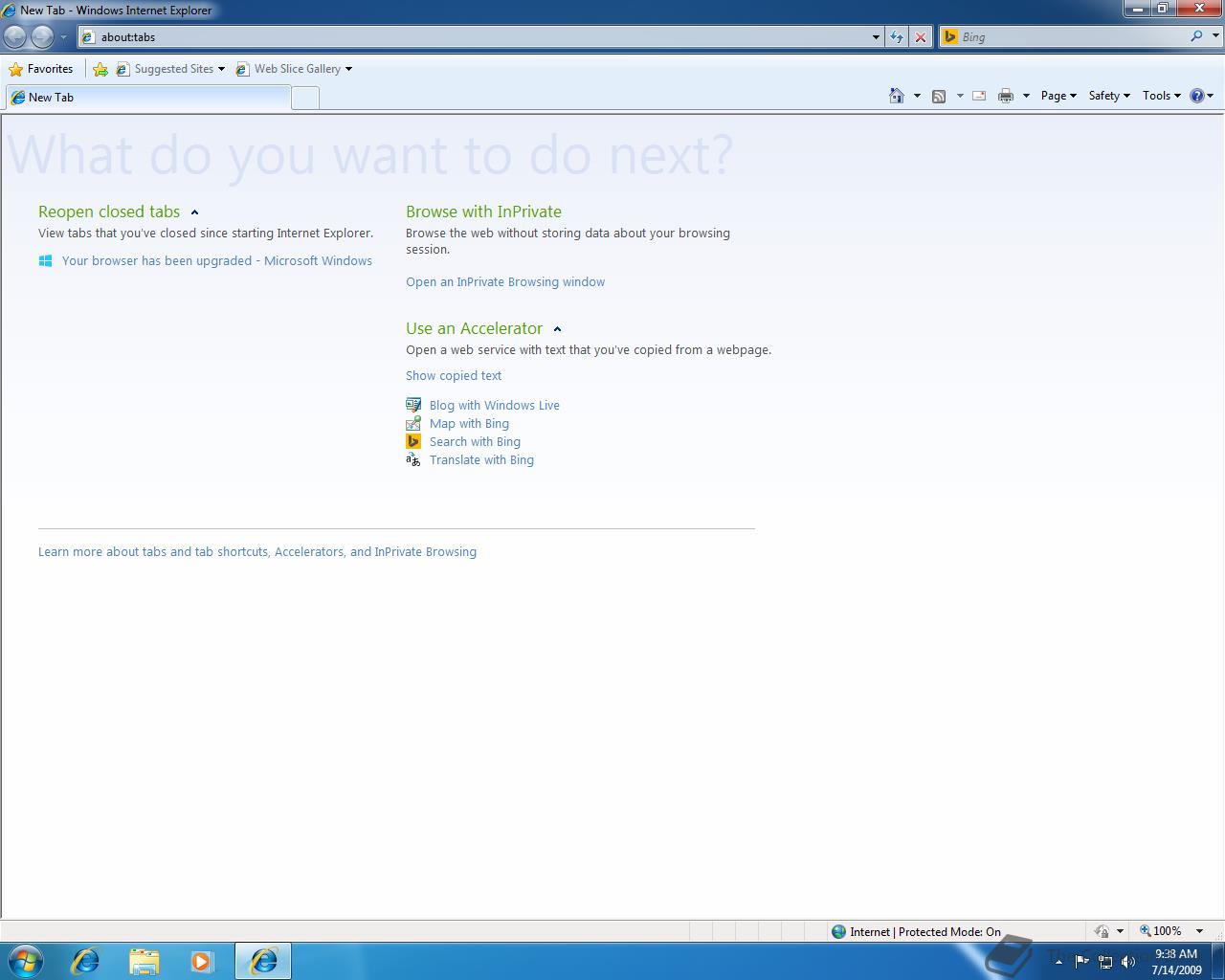Open an InPrivate Browsing window link
Viewport: 1225px width, 980px height.
[x=505, y=281]
